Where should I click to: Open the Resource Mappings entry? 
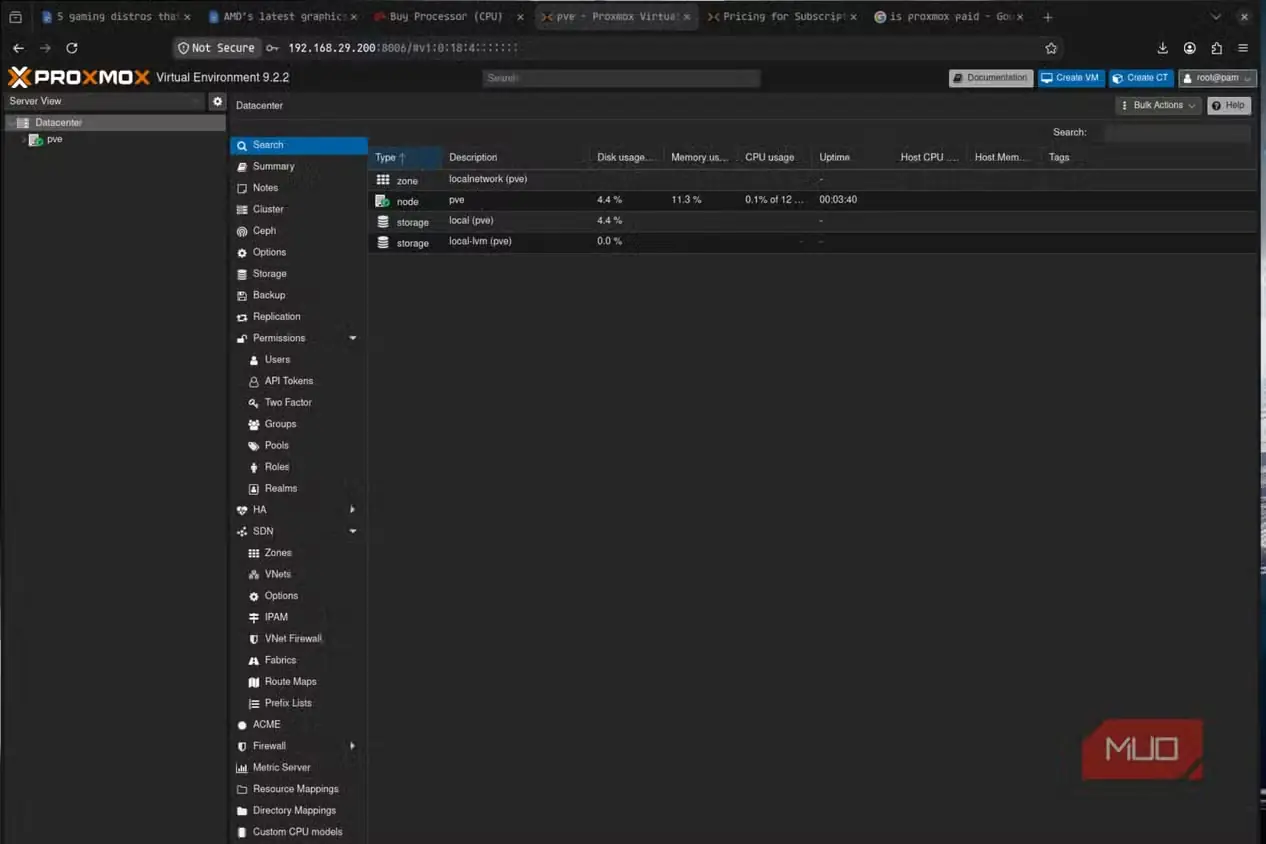[299, 789]
